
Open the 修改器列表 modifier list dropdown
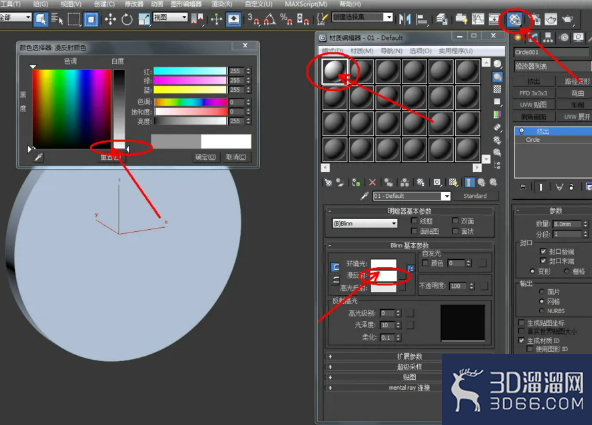coord(552,66)
